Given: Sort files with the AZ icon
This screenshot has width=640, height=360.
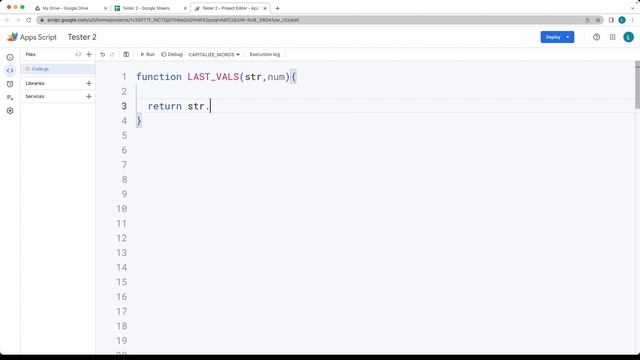Looking at the screenshot, I should tap(78, 54).
